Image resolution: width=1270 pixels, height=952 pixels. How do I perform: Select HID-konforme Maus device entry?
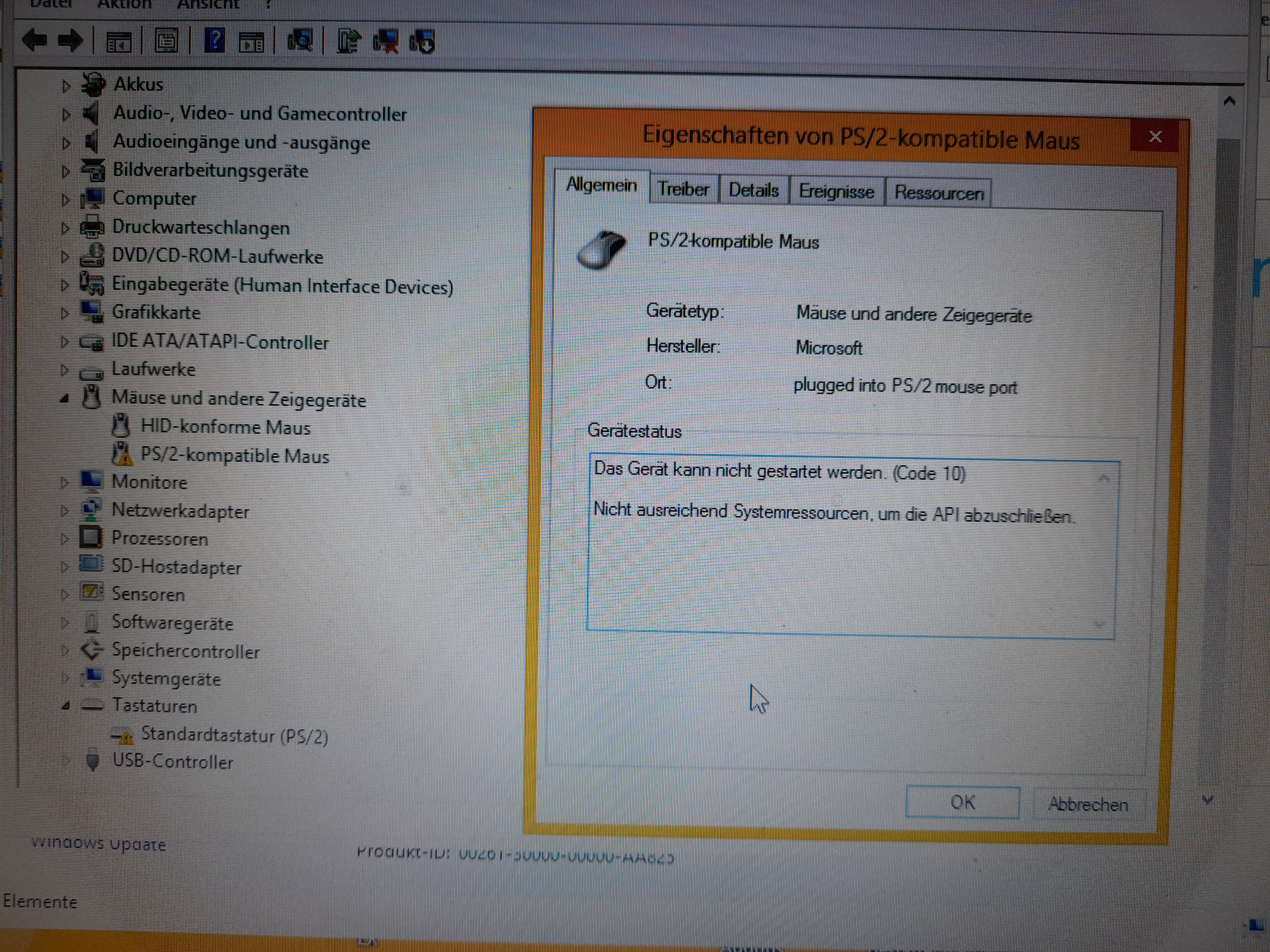click(225, 427)
